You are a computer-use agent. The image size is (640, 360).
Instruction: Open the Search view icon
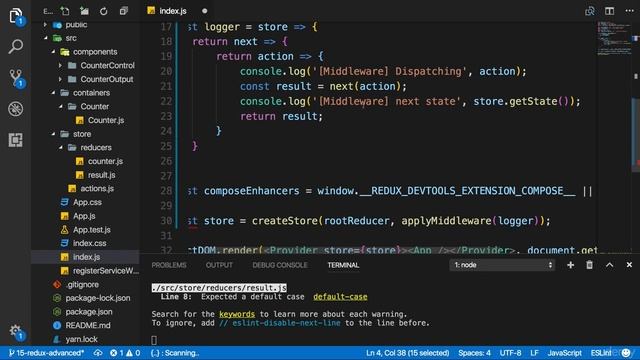pyautogui.click(x=16, y=46)
